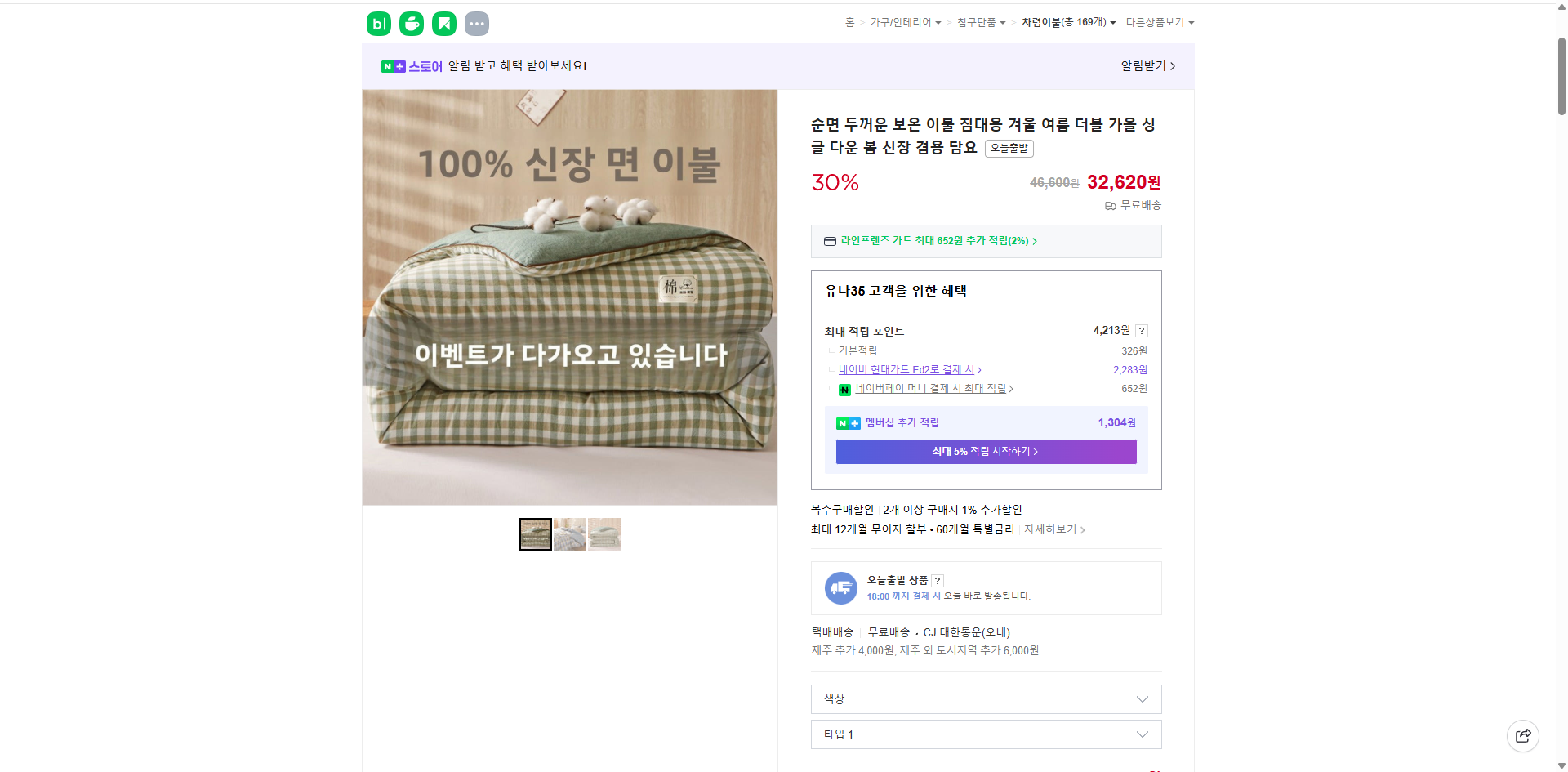
Task: Go to 홈 in the breadcrumb
Action: [x=850, y=22]
